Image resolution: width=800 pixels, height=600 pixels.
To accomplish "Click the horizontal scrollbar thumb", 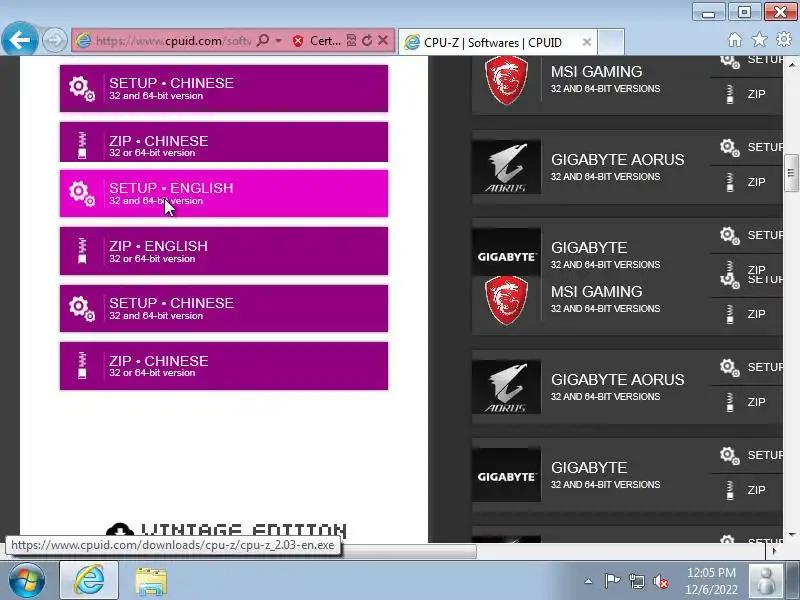I will [x=408, y=551].
